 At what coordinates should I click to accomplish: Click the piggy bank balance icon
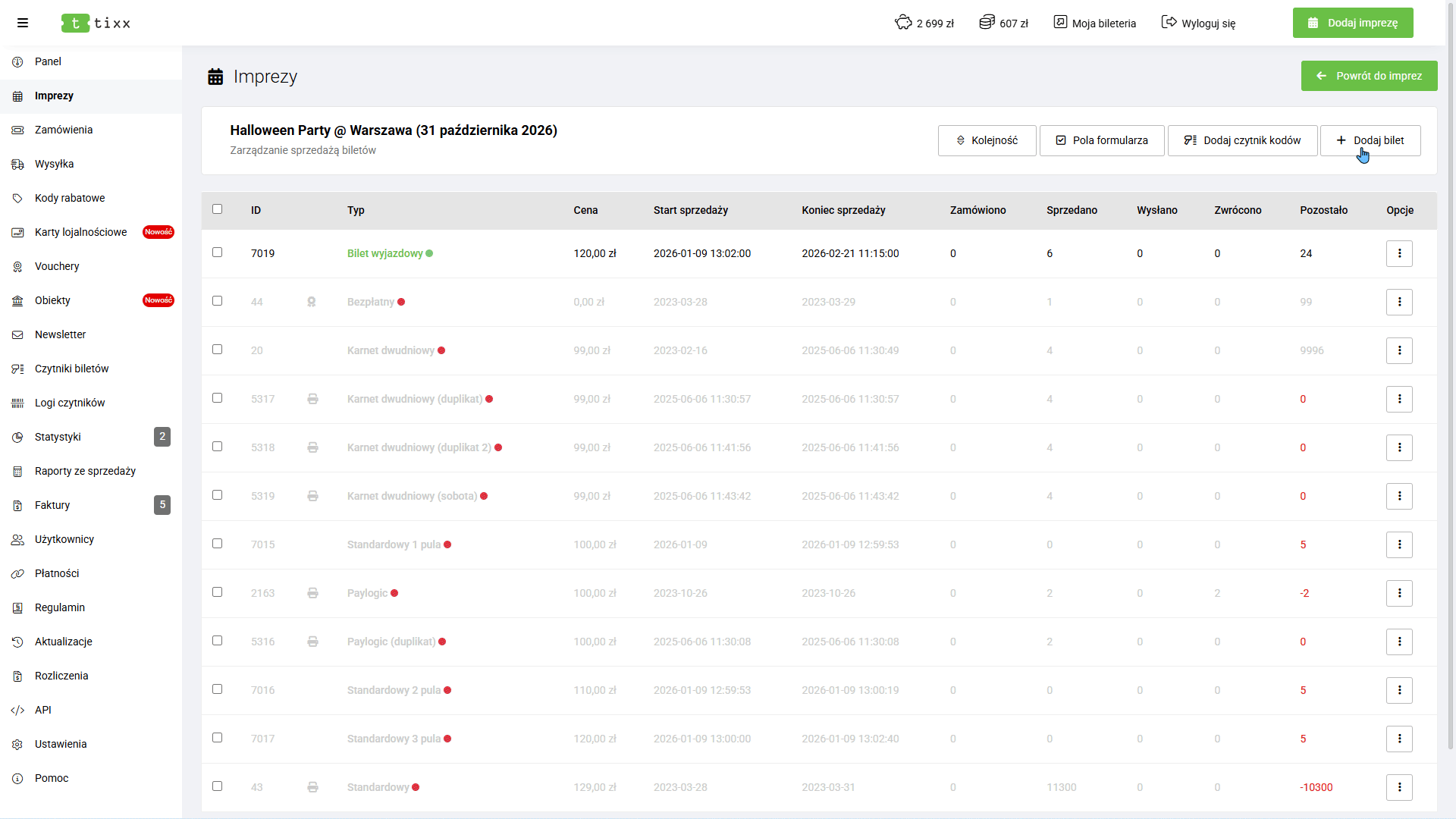tap(903, 23)
